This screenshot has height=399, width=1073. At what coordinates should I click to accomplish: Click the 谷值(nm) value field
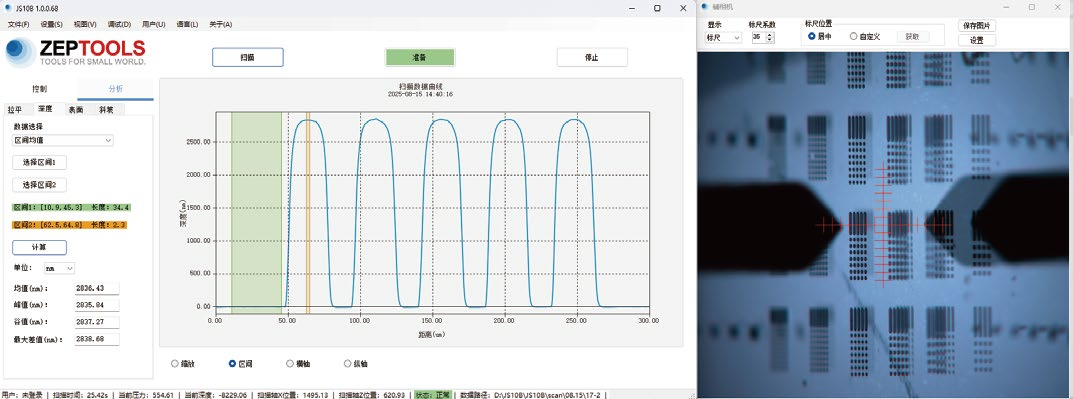click(96, 322)
